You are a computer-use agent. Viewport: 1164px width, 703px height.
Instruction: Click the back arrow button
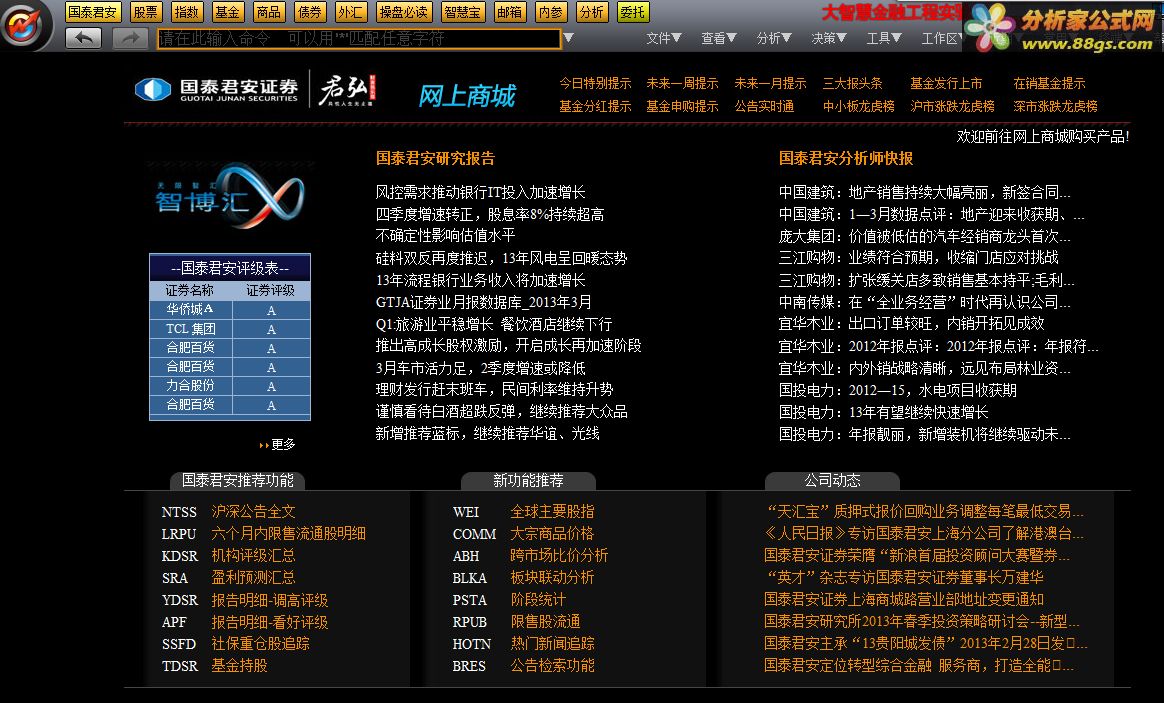tap(83, 38)
